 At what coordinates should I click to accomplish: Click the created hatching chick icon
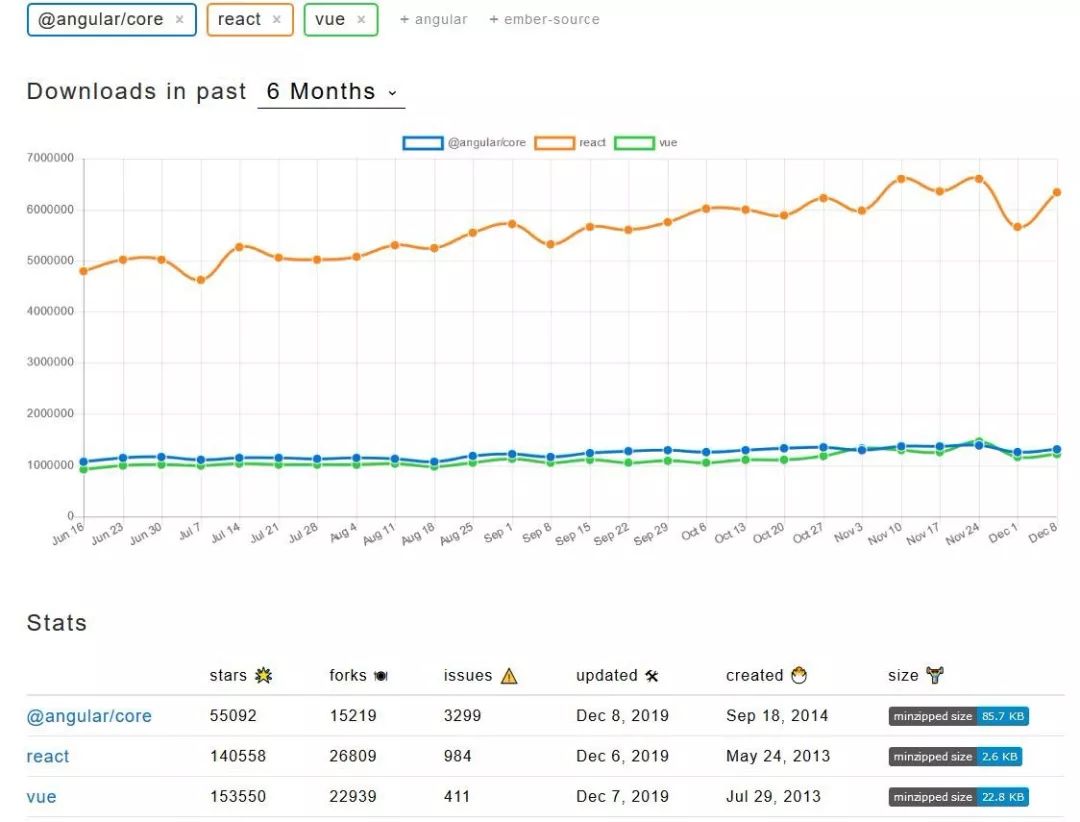coord(799,675)
